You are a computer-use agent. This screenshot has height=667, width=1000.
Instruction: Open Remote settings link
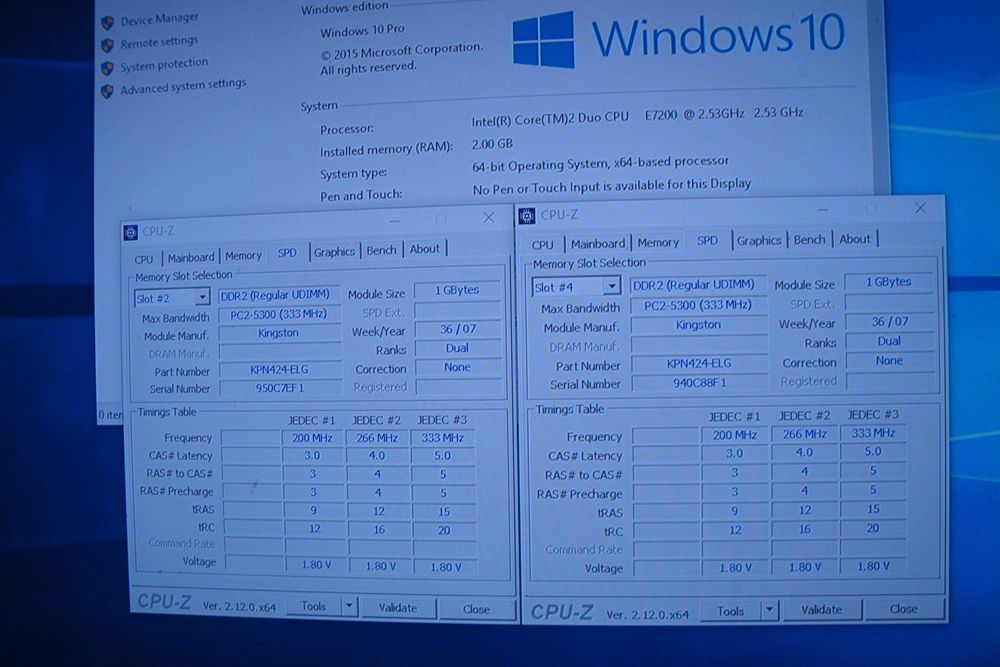point(159,42)
